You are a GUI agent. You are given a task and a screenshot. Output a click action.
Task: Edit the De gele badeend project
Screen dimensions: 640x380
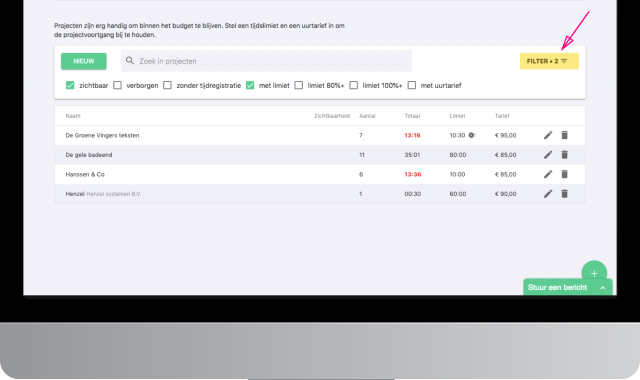548,155
